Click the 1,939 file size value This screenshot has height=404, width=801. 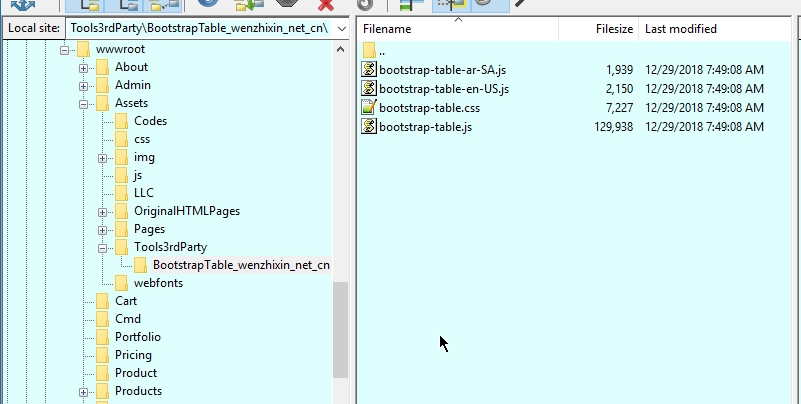click(x=619, y=69)
